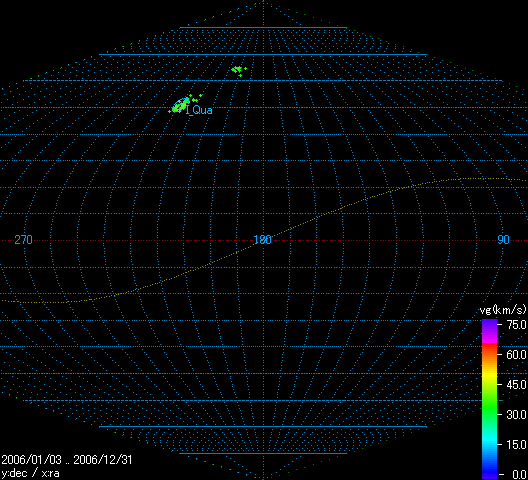
Task: Click the yellow dotted ecliptic curve
Action: 263,240
